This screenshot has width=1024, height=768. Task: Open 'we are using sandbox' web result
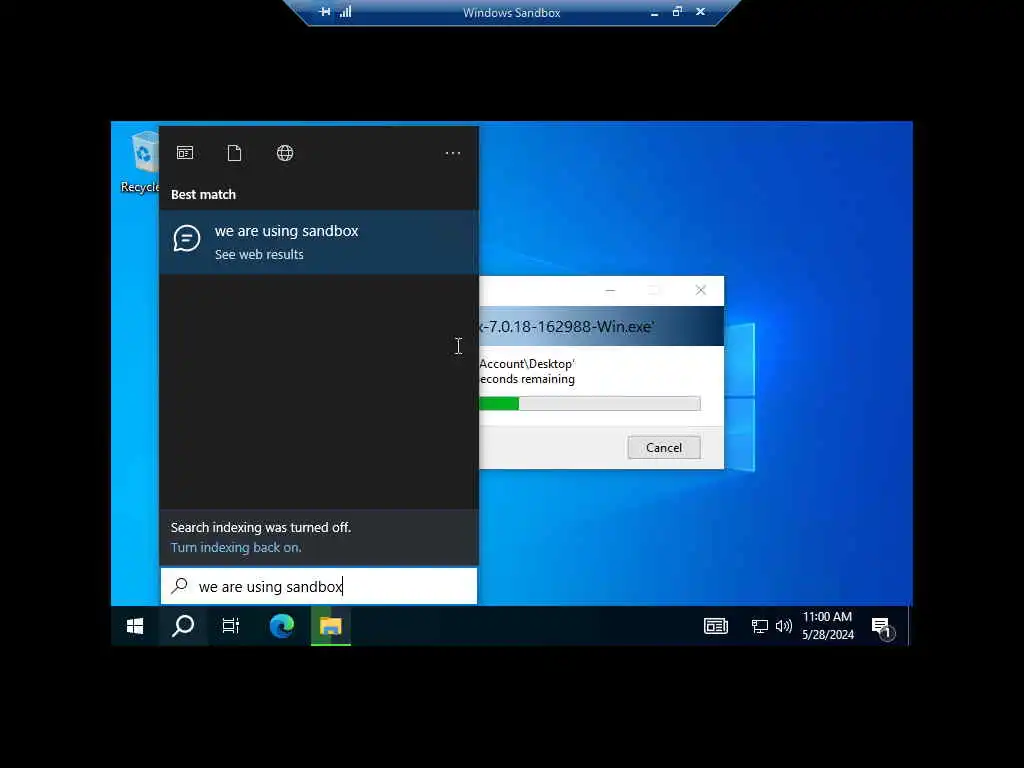[319, 242]
